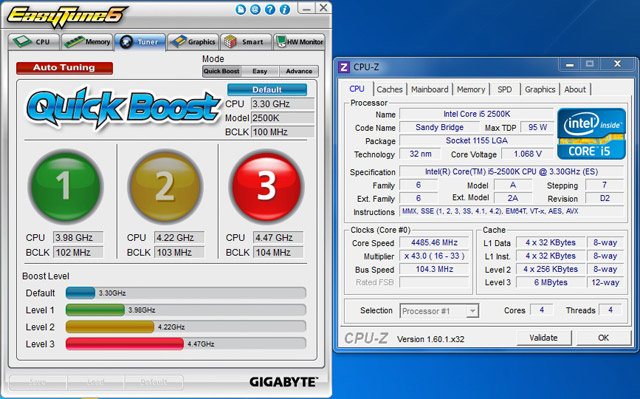Select the CPU tab in CPU-Z
Image resolution: width=640 pixels, height=399 pixels.
pos(357,89)
